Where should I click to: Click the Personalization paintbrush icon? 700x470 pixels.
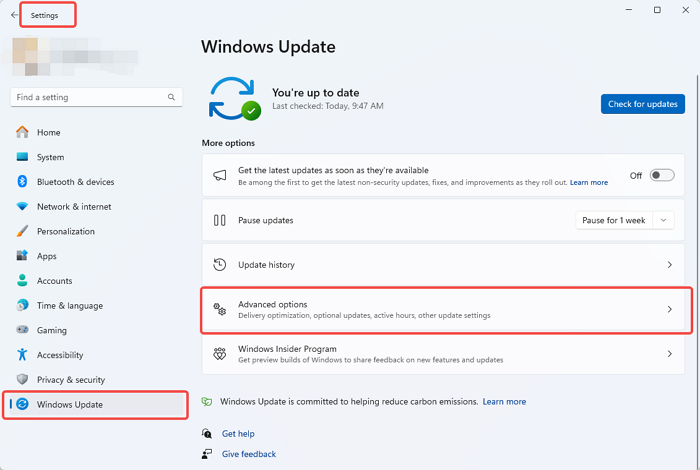pos(21,231)
